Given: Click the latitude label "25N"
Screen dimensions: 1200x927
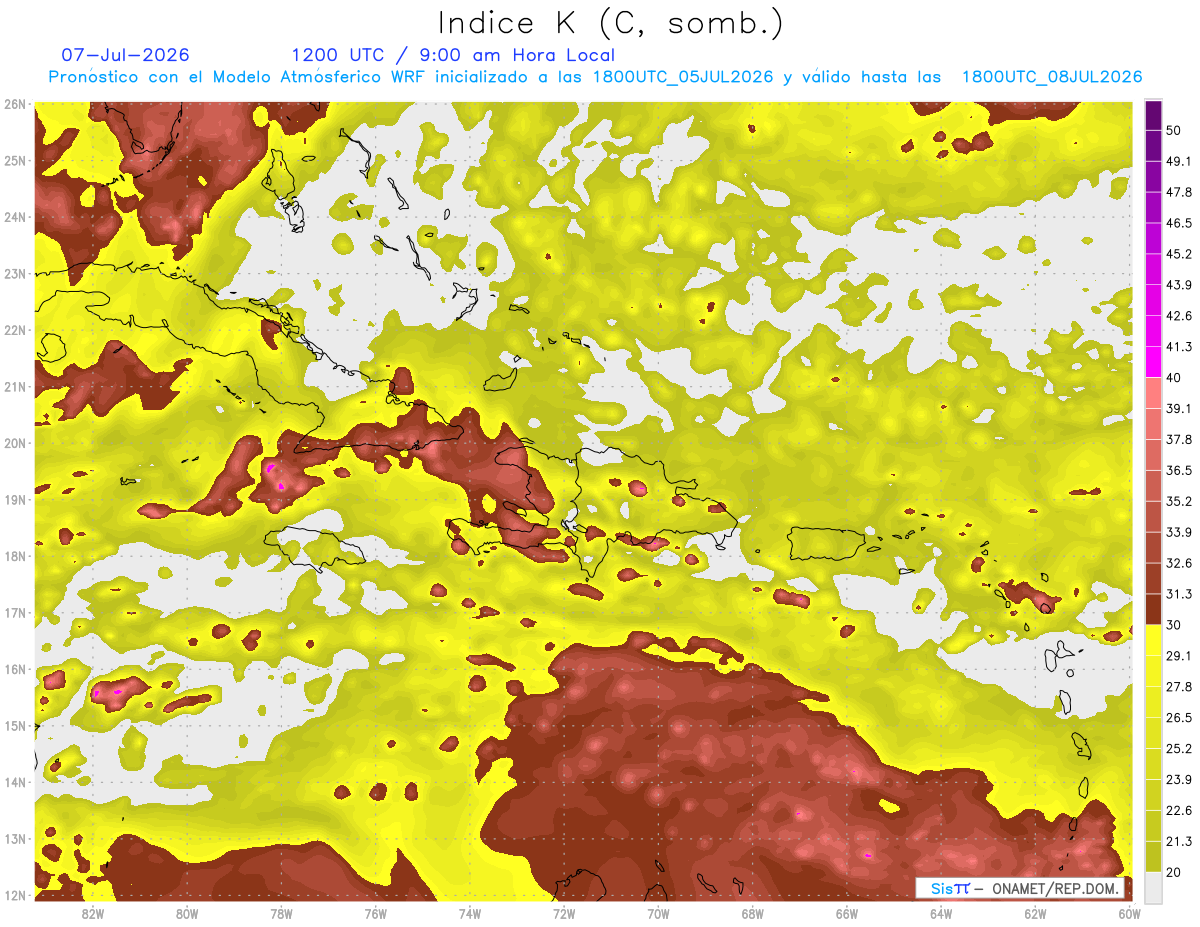Looking at the screenshot, I should (x=14, y=160).
